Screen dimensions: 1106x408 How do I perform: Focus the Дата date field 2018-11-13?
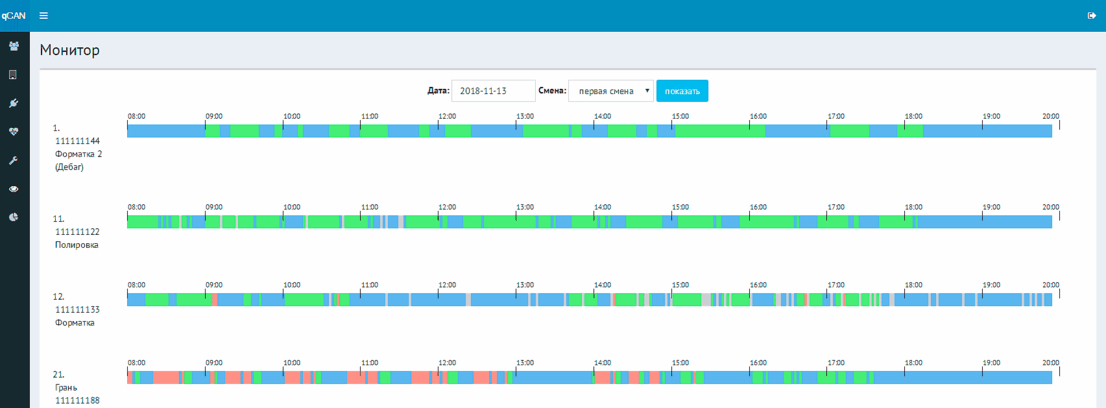pyautogui.click(x=493, y=91)
